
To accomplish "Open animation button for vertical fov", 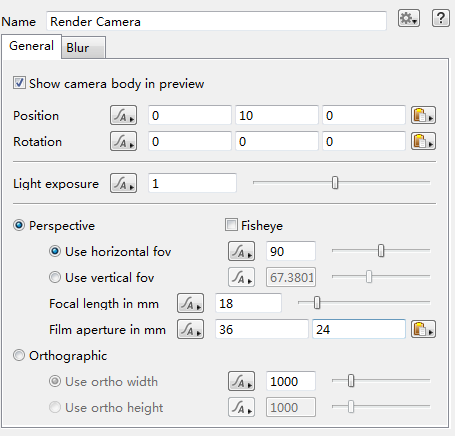I will tap(241, 277).
